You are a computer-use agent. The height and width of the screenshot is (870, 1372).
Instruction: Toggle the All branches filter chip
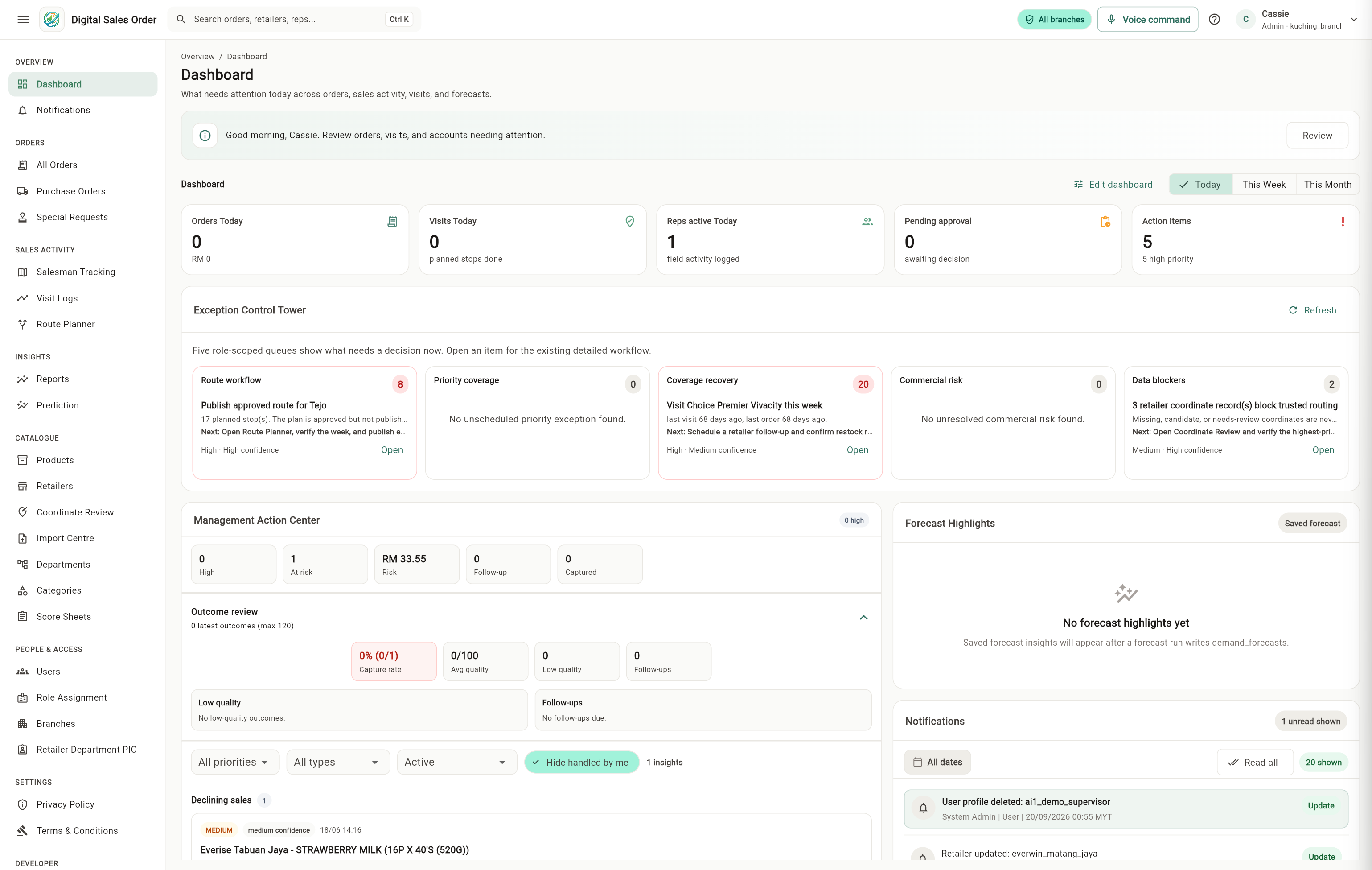1055,19
